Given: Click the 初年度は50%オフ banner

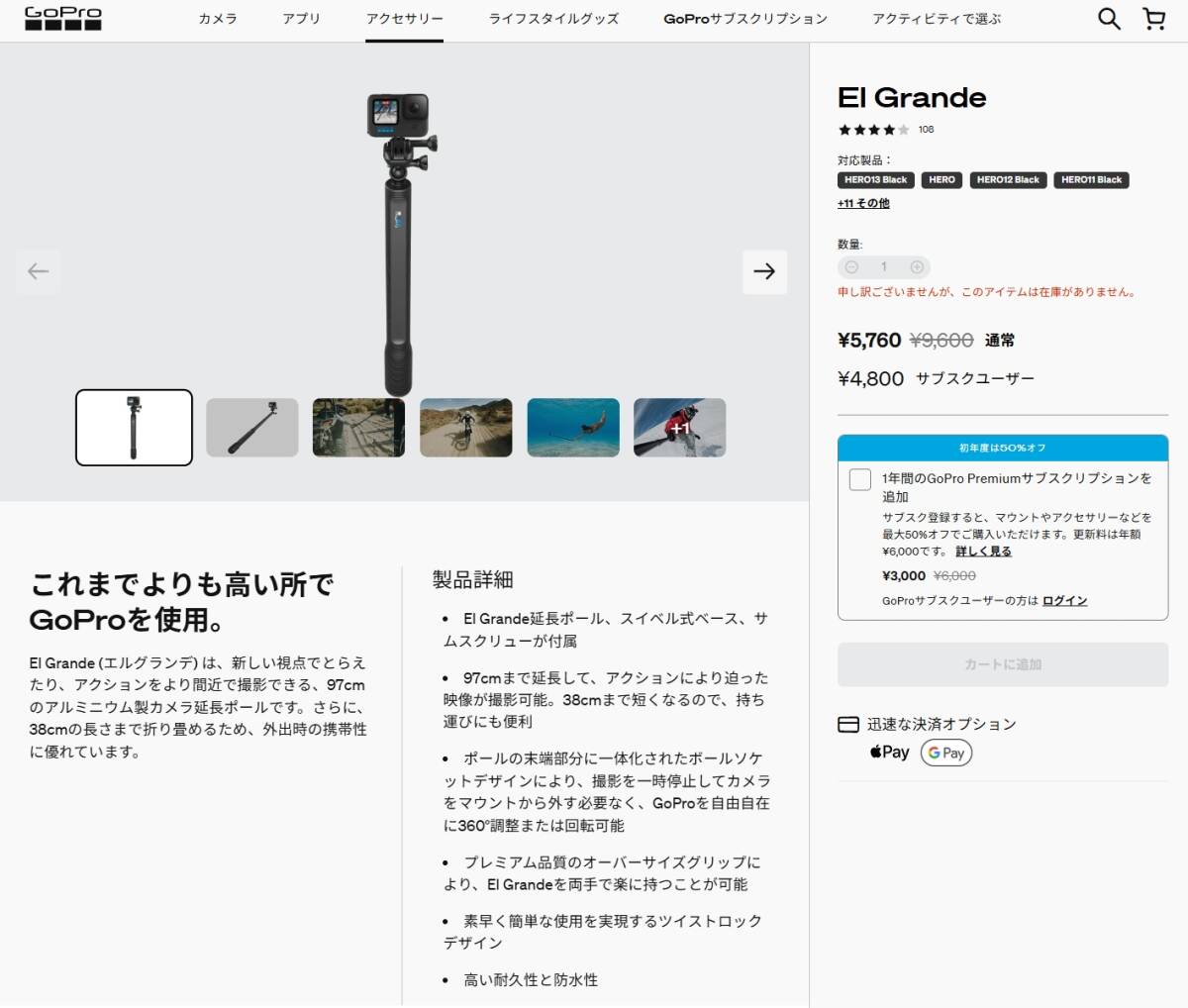Looking at the screenshot, I should point(1003,449).
